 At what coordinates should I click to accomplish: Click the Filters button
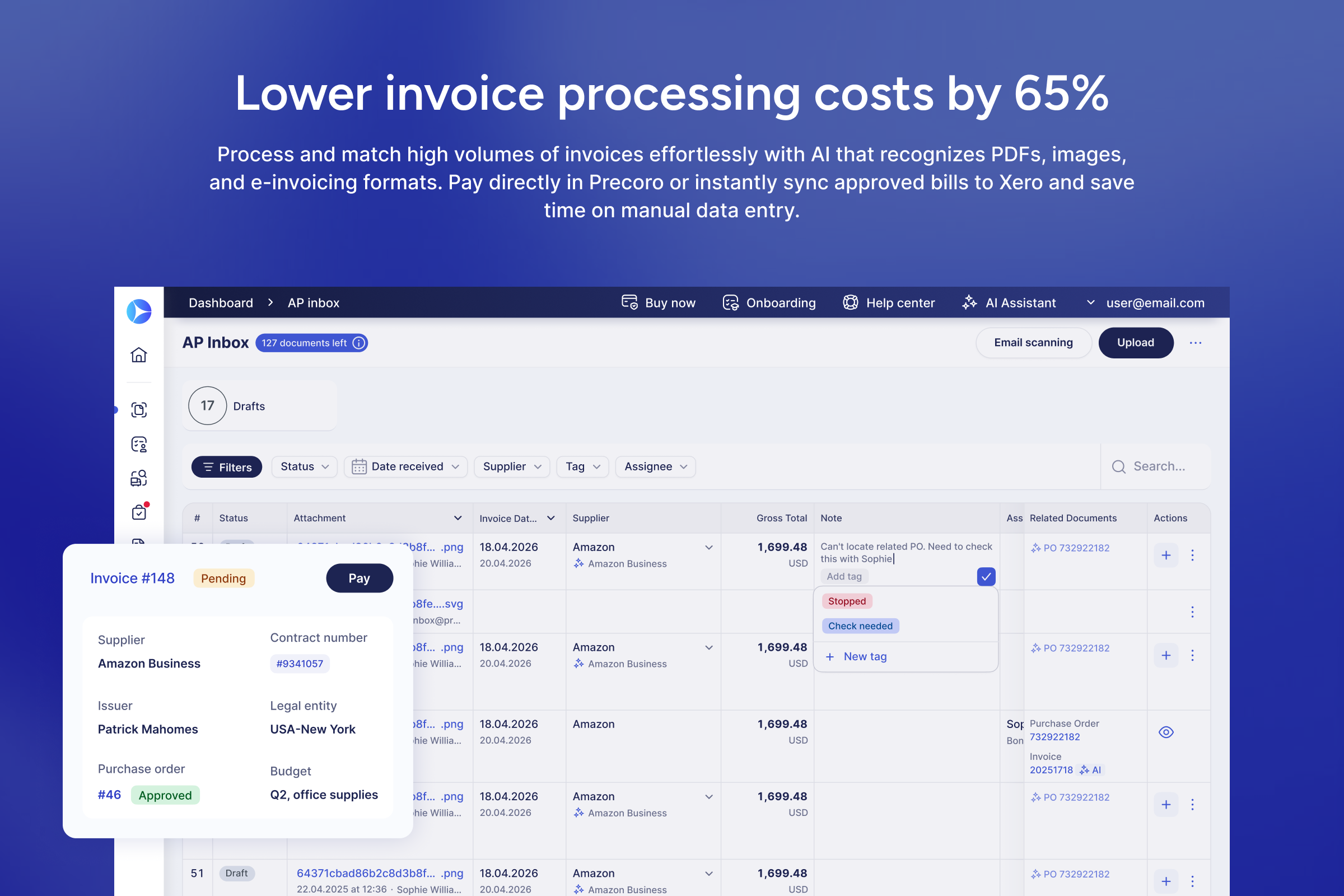click(x=226, y=467)
